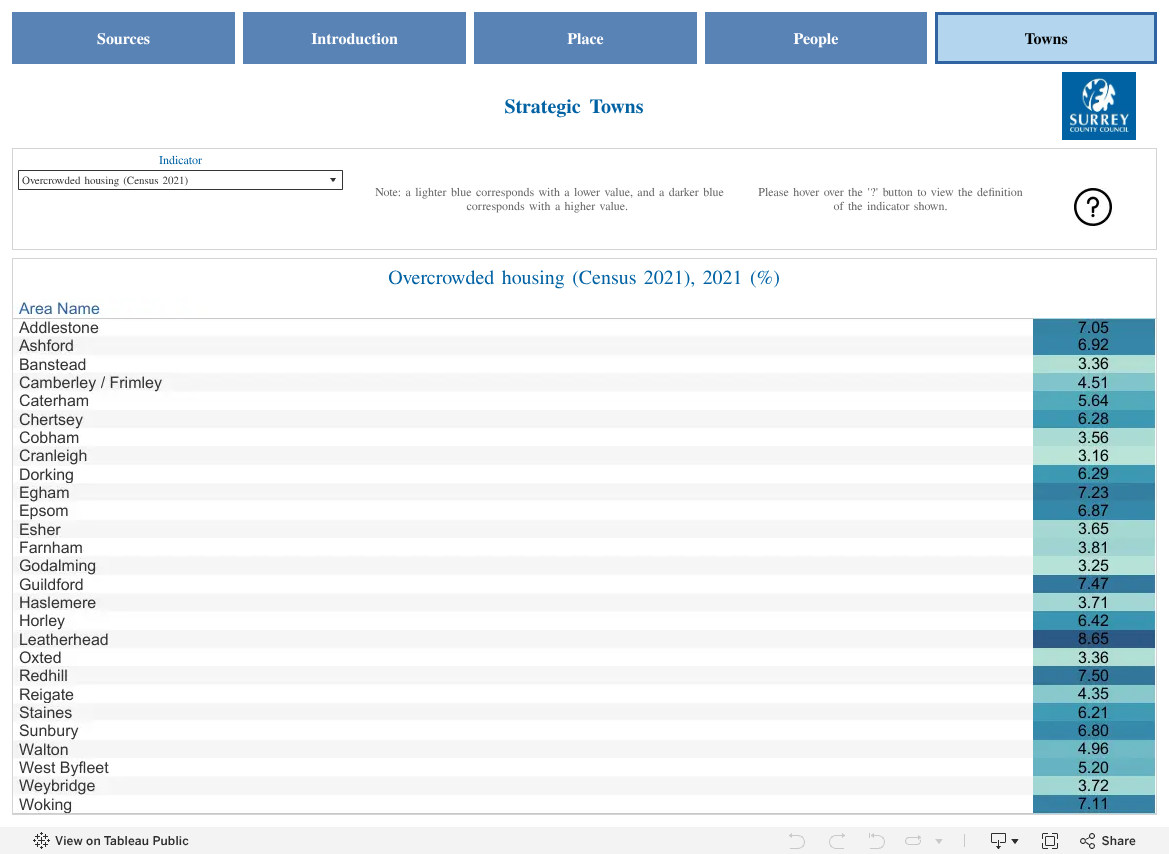Open the Indicator dropdown arrow
This screenshot has height=854, width=1169.
click(333, 180)
